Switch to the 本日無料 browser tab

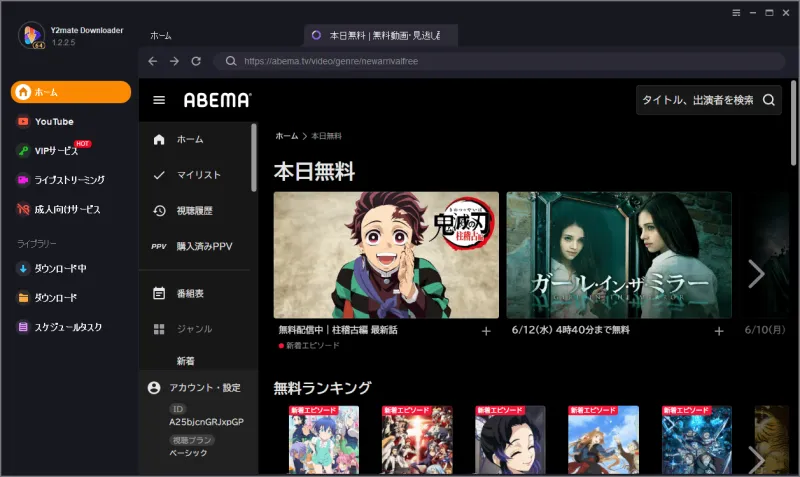[381, 35]
